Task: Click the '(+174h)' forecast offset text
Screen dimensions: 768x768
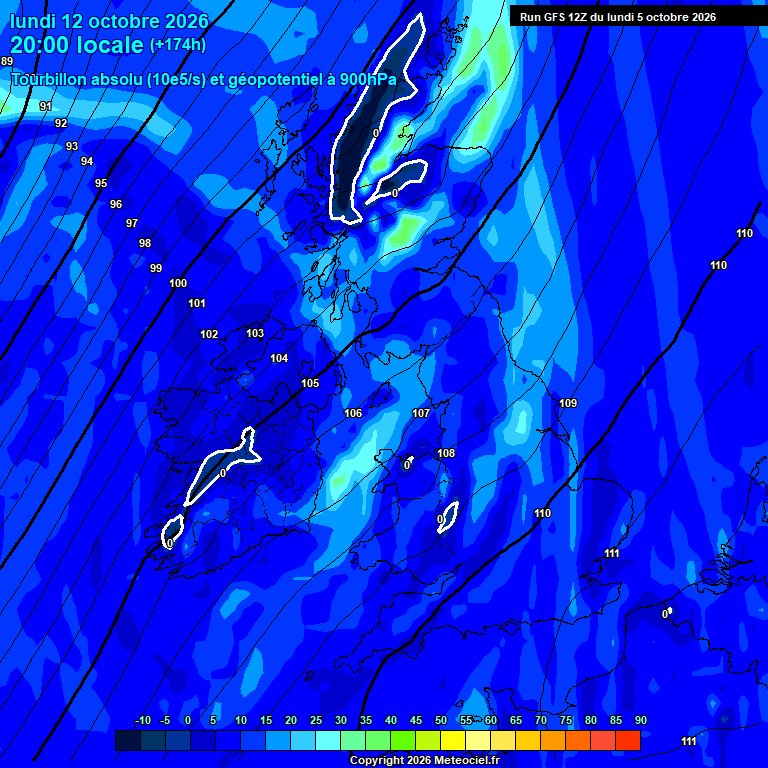Action: (x=177, y=45)
